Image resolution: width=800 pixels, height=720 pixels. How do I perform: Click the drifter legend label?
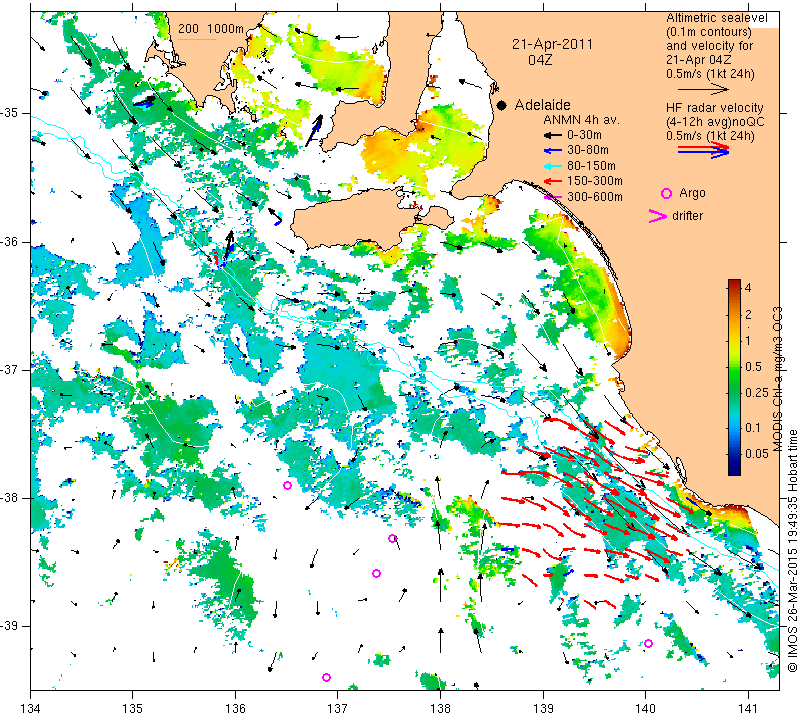pos(687,216)
